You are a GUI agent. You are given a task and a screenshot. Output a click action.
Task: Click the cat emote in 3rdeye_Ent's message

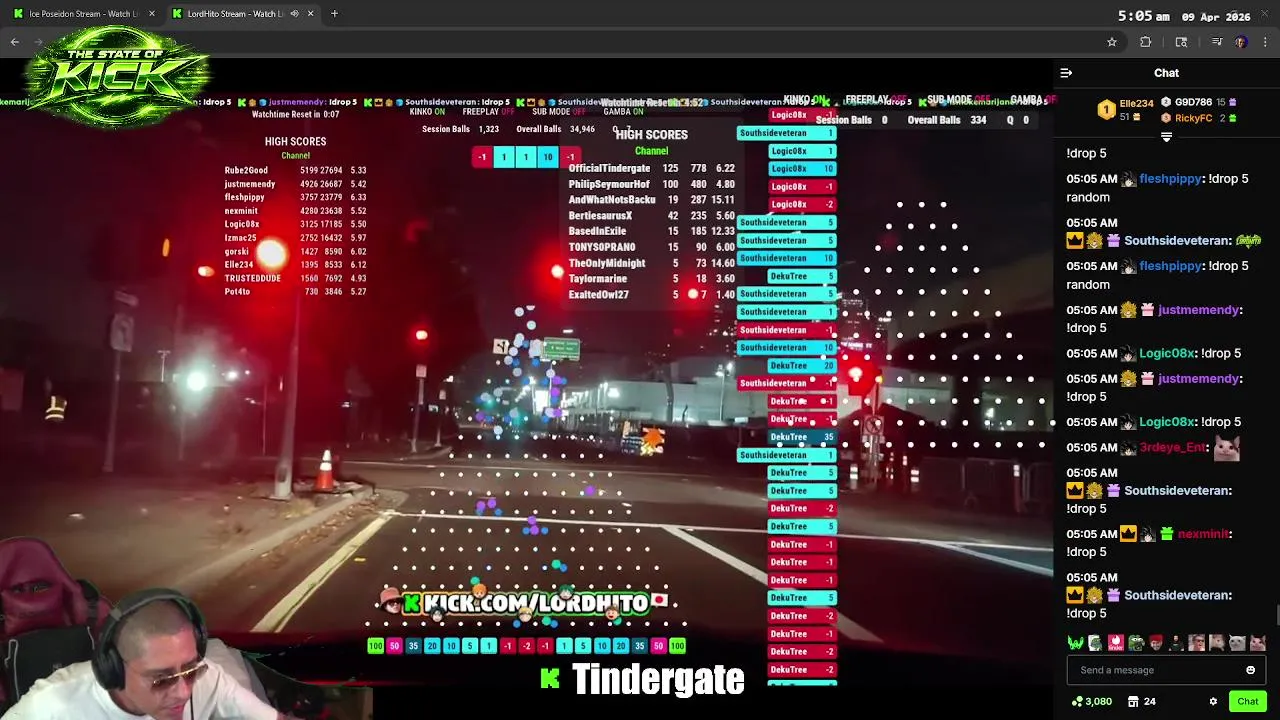click(1226, 448)
